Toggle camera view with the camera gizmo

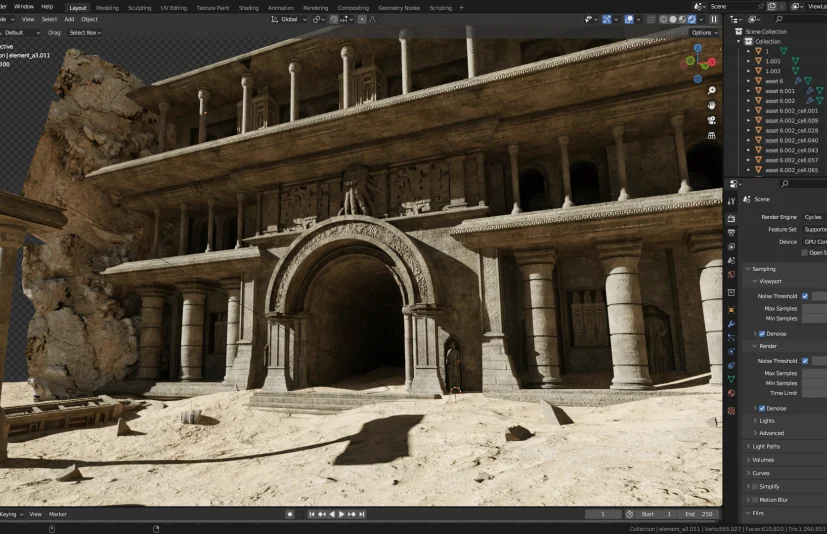710,120
